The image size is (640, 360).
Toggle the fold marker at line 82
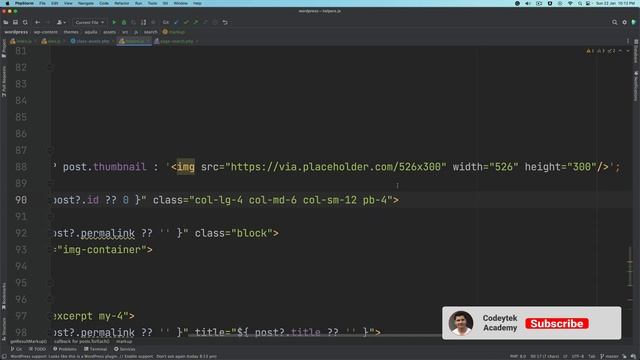[x=50, y=67]
